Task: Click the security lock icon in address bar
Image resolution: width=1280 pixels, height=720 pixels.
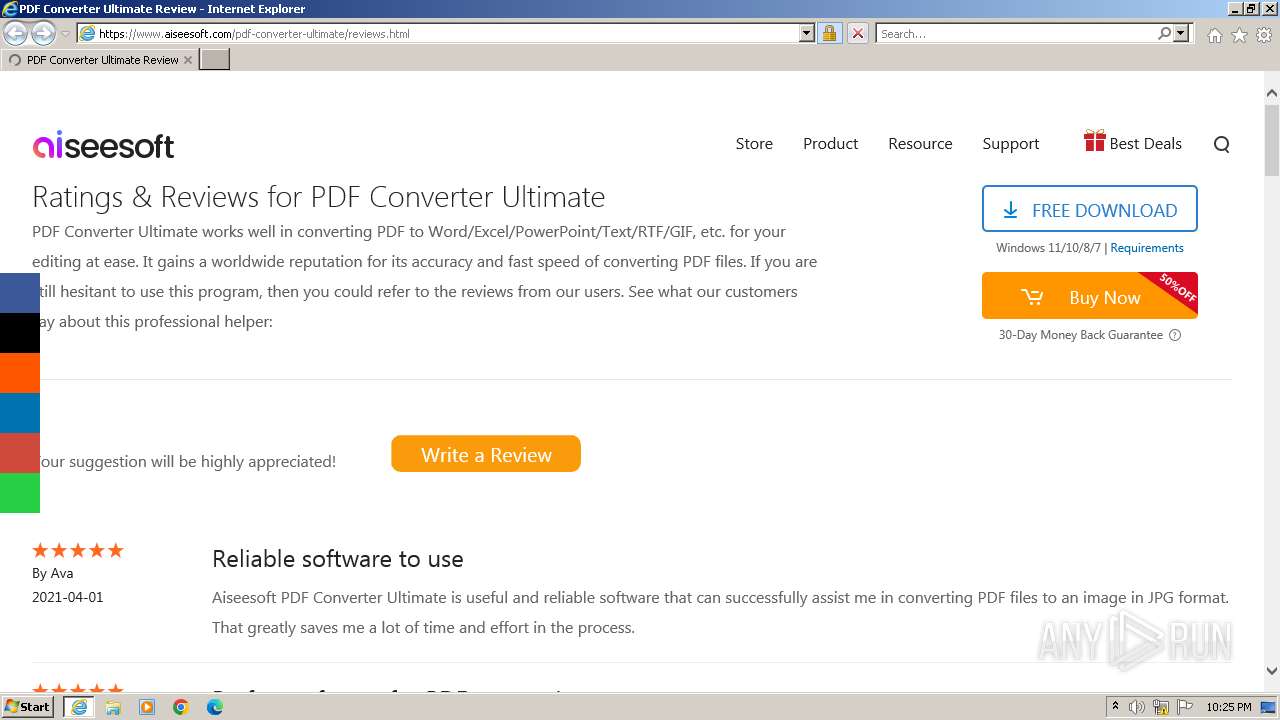Action: (829, 34)
